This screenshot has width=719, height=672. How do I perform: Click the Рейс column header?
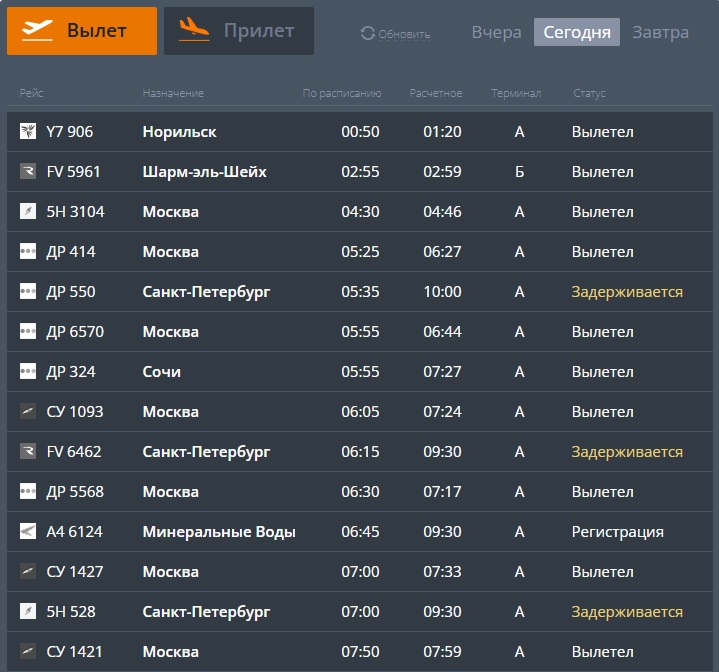point(31,93)
